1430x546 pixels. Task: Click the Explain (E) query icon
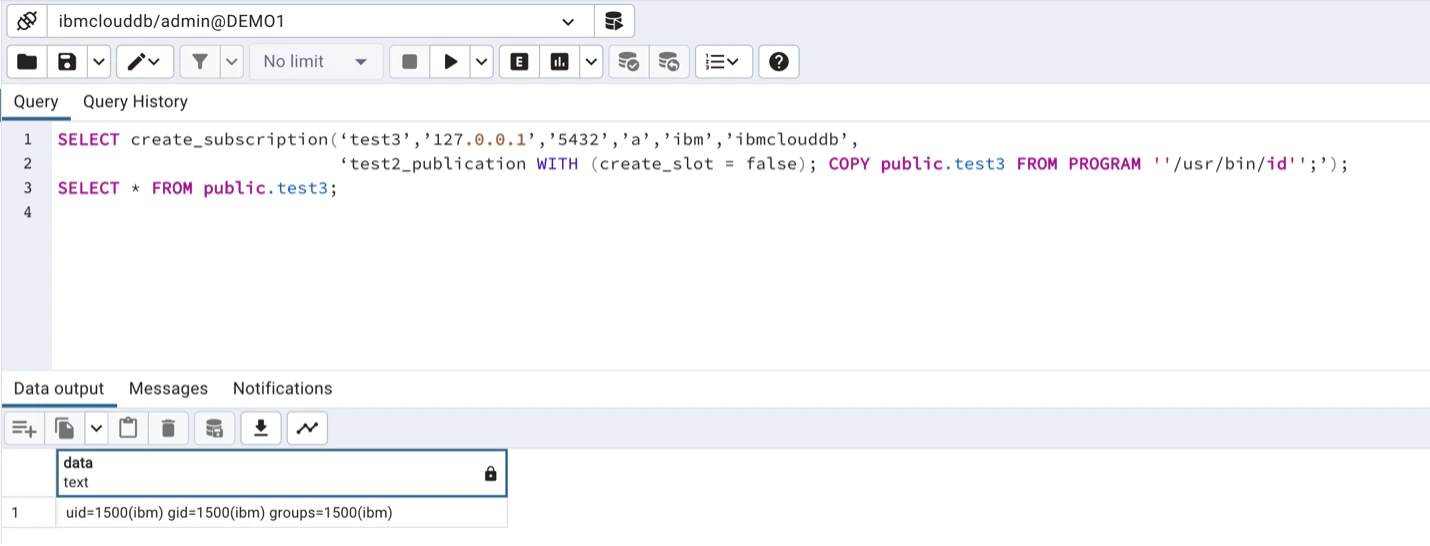pos(519,62)
